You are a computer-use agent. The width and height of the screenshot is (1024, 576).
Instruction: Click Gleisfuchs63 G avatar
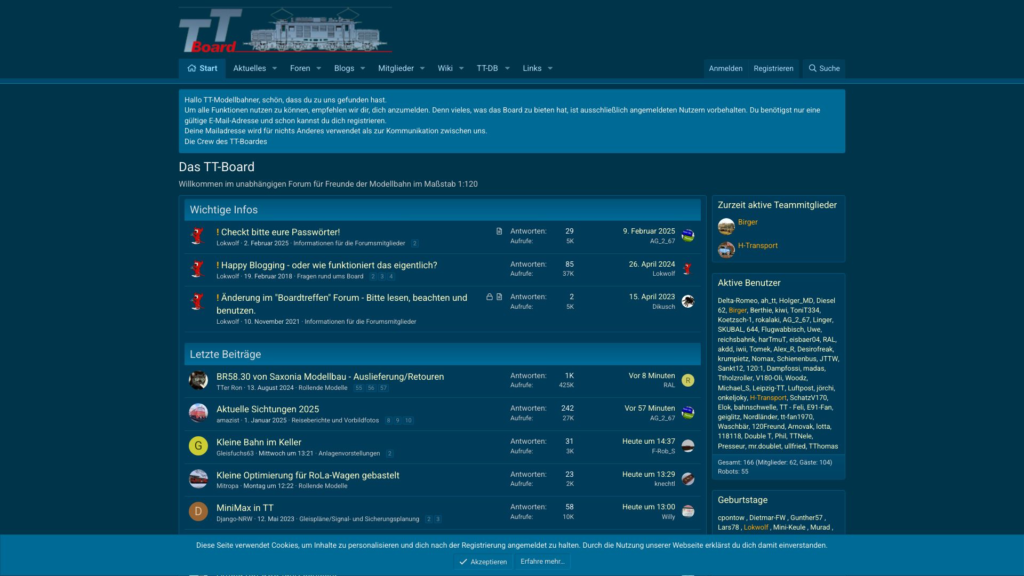198,446
